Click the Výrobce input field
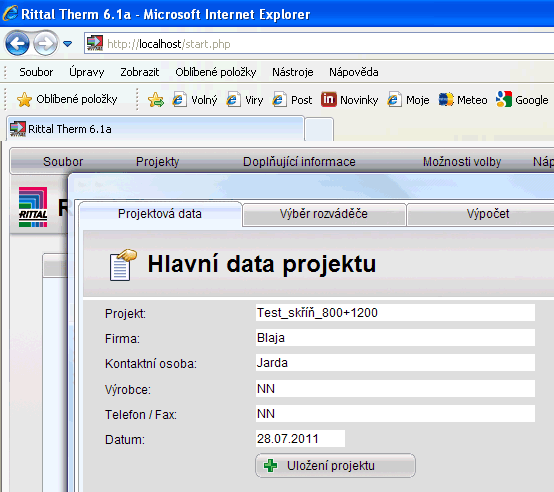554x492 pixels. (395, 389)
